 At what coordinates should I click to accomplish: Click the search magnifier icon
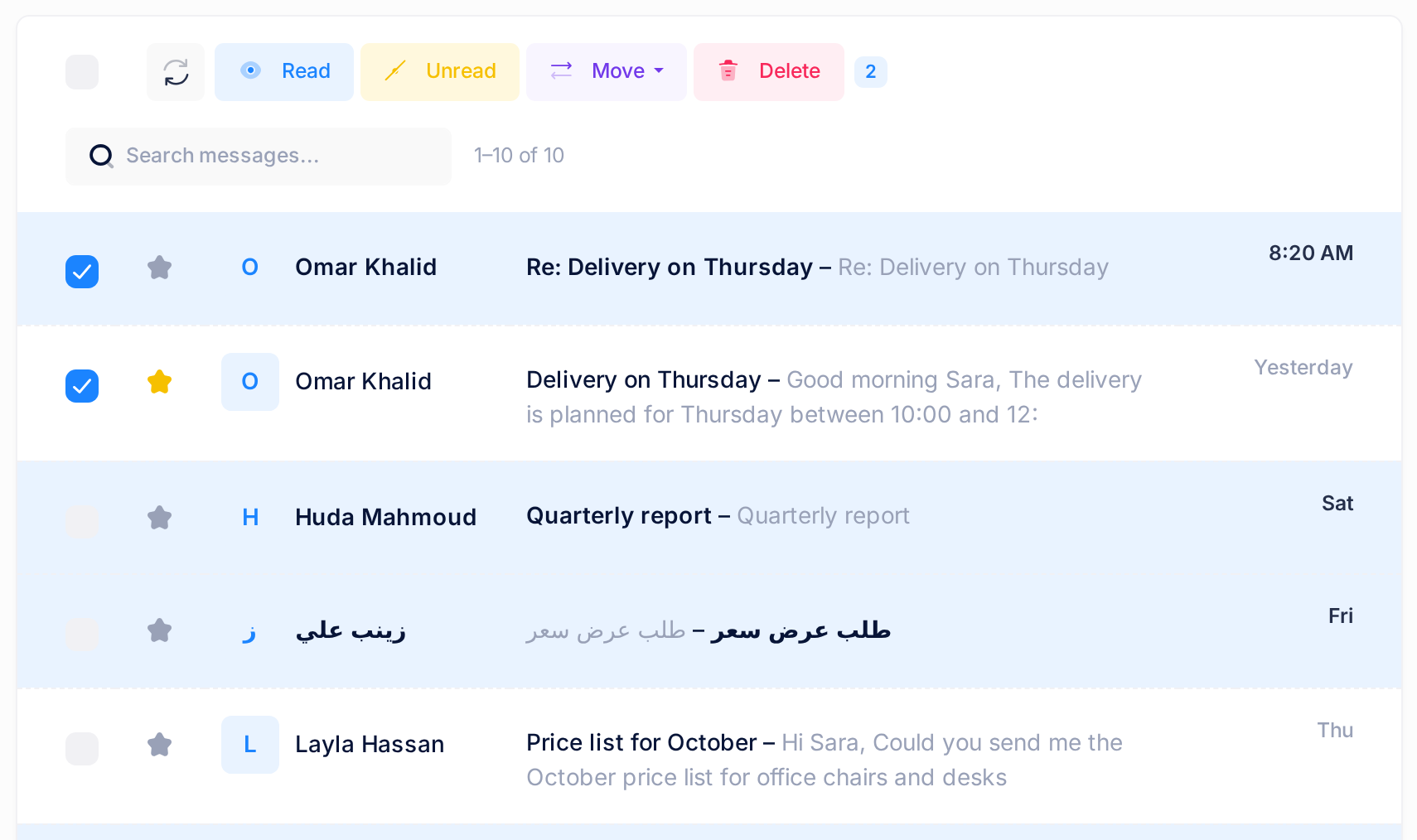101,156
